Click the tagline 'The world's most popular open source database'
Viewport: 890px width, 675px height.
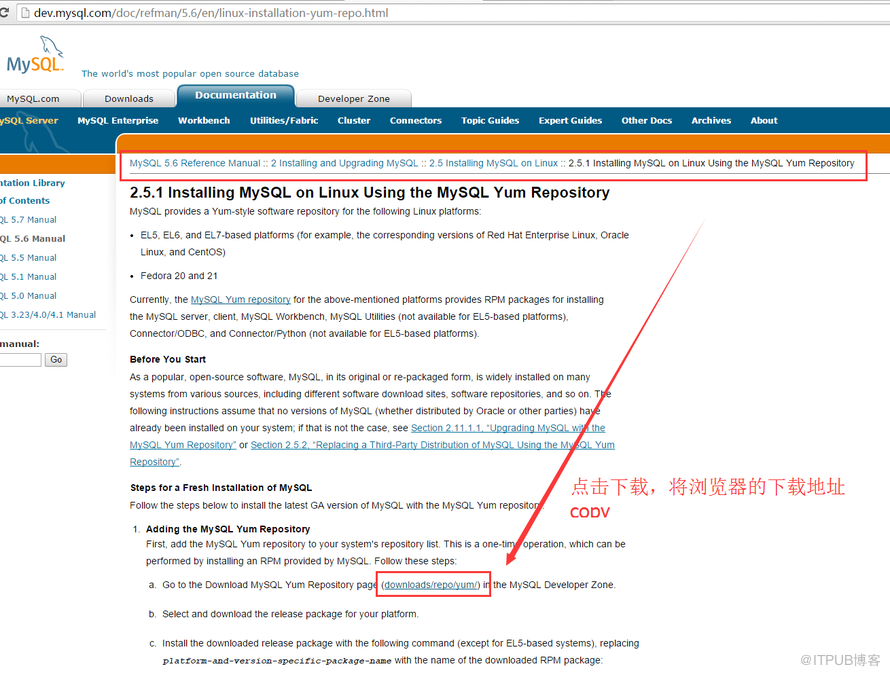point(190,73)
